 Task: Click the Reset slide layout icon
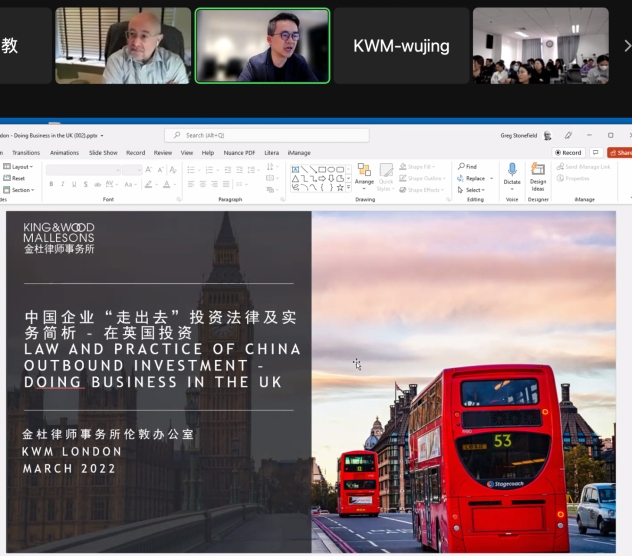click(7, 178)
